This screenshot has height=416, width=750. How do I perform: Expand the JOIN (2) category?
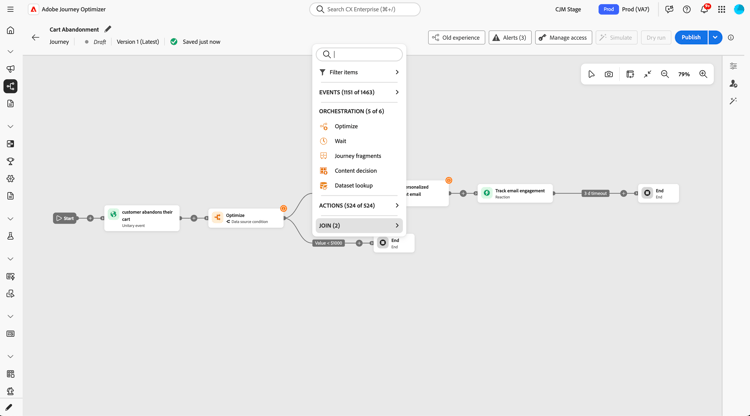pyautogui.click(x=359, y=225)
